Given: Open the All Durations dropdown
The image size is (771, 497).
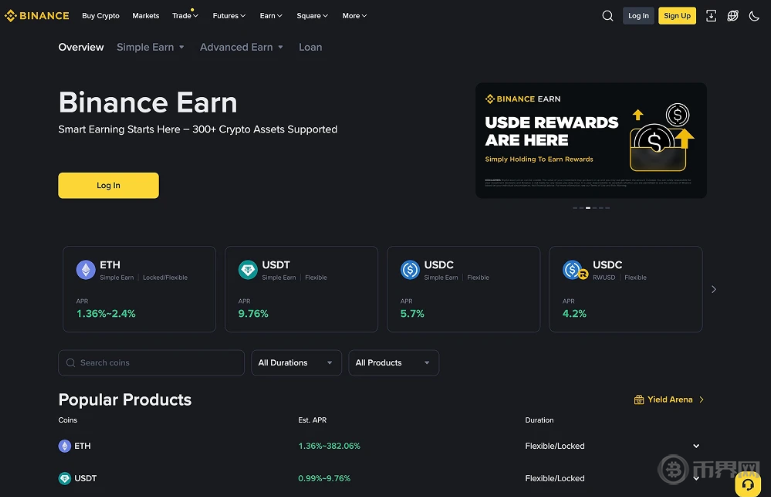Looking at the screenshot, I should [296, 363].
